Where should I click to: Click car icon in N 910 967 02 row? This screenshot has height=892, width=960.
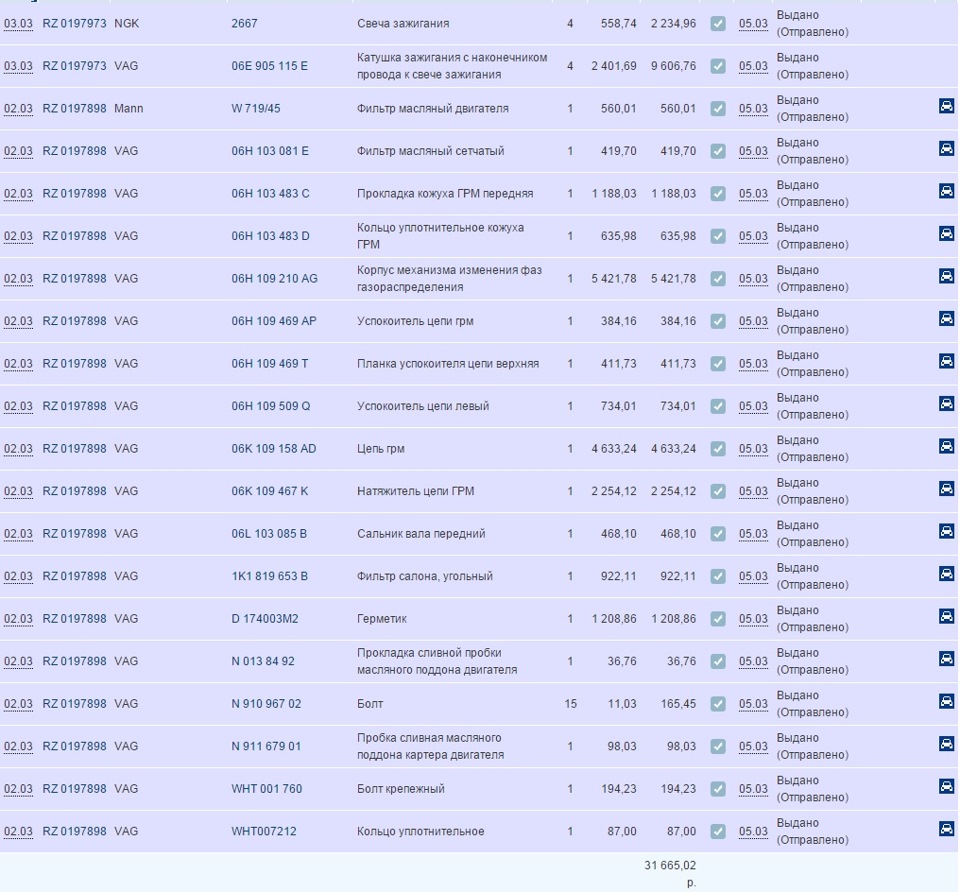946,702
